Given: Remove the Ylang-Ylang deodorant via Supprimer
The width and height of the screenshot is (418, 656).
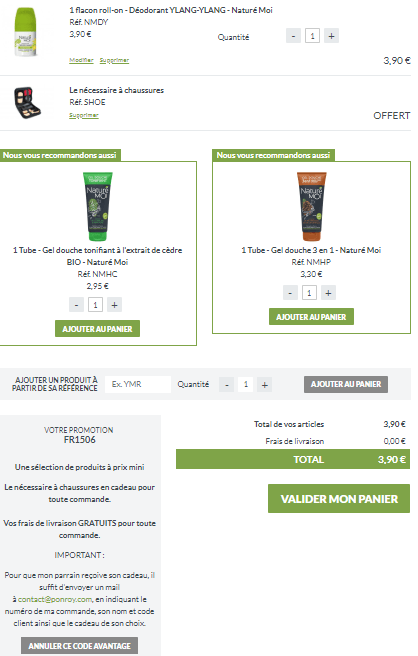Looking at the screenshot, I should tap(114, 60).
